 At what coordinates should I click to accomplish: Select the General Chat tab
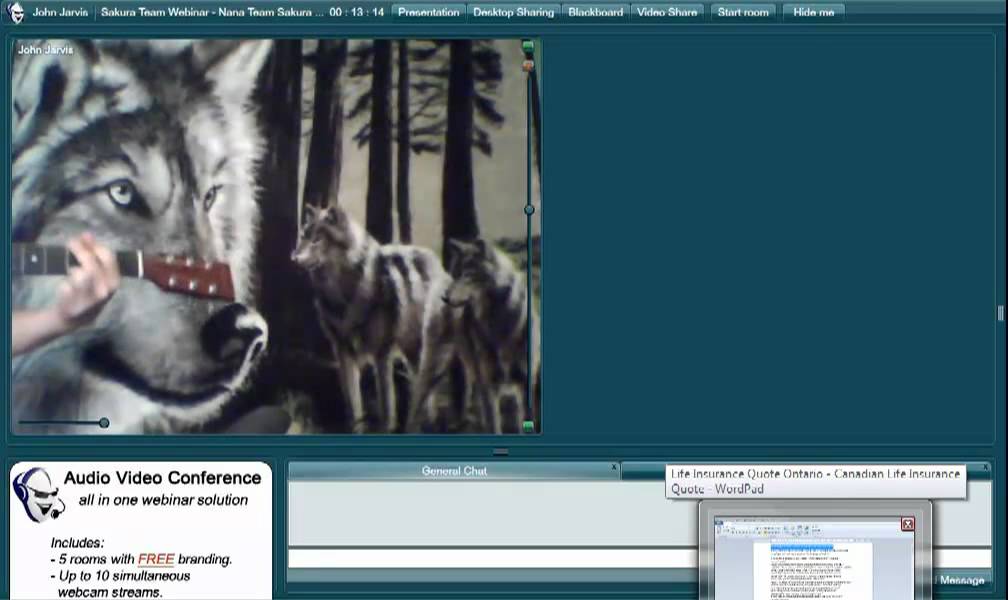pos(454,471)
